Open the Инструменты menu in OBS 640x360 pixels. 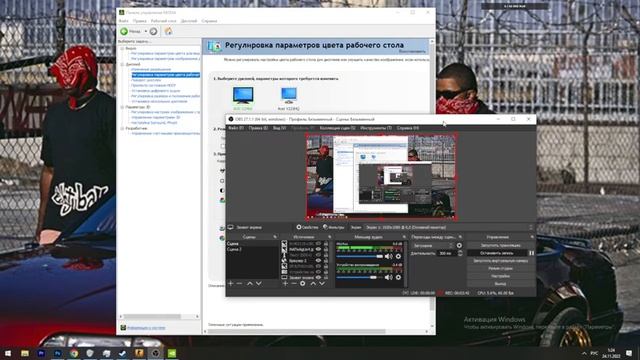[x=376, y=128]
